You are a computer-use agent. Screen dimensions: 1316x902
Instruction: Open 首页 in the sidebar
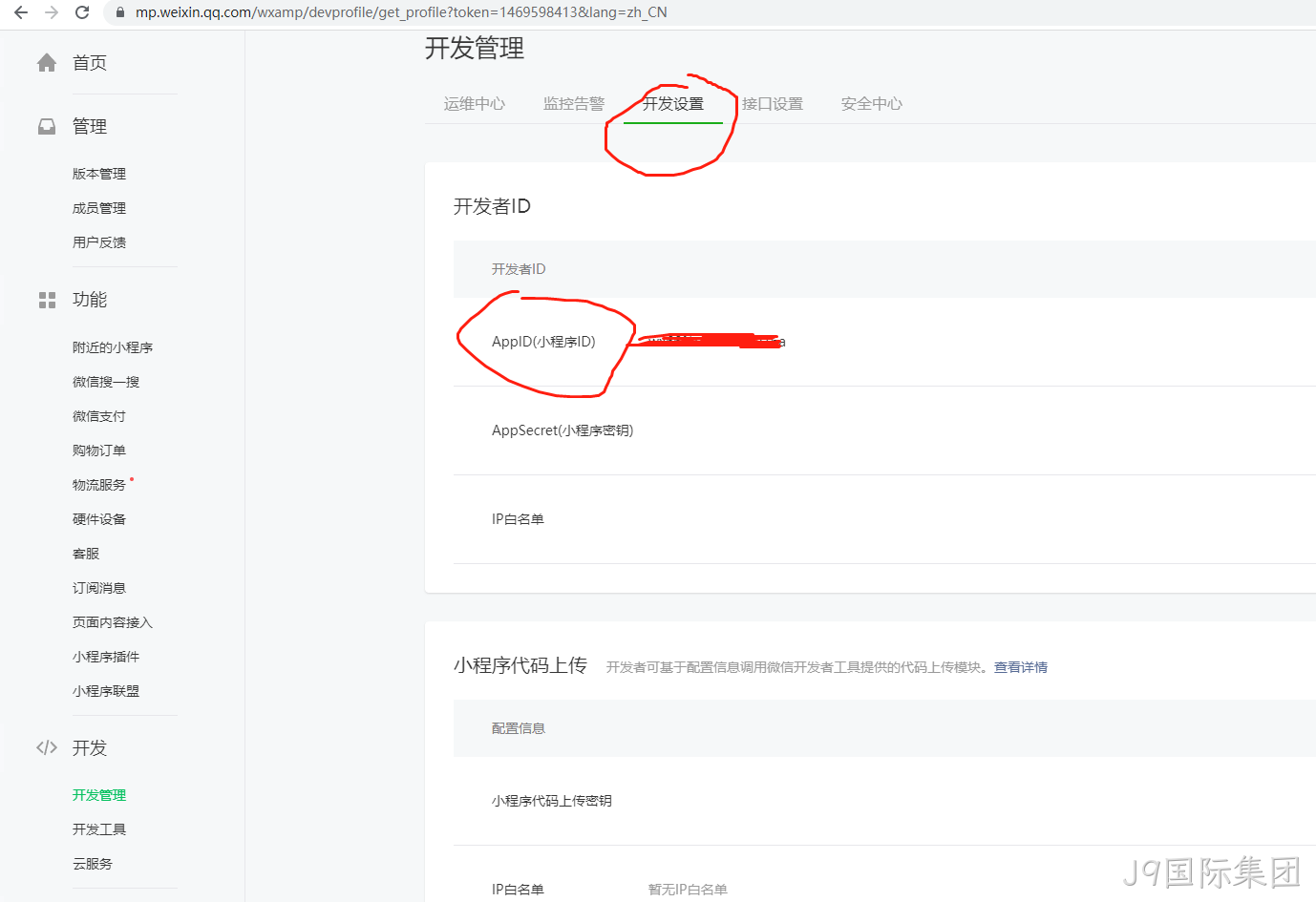click(90, 63)
